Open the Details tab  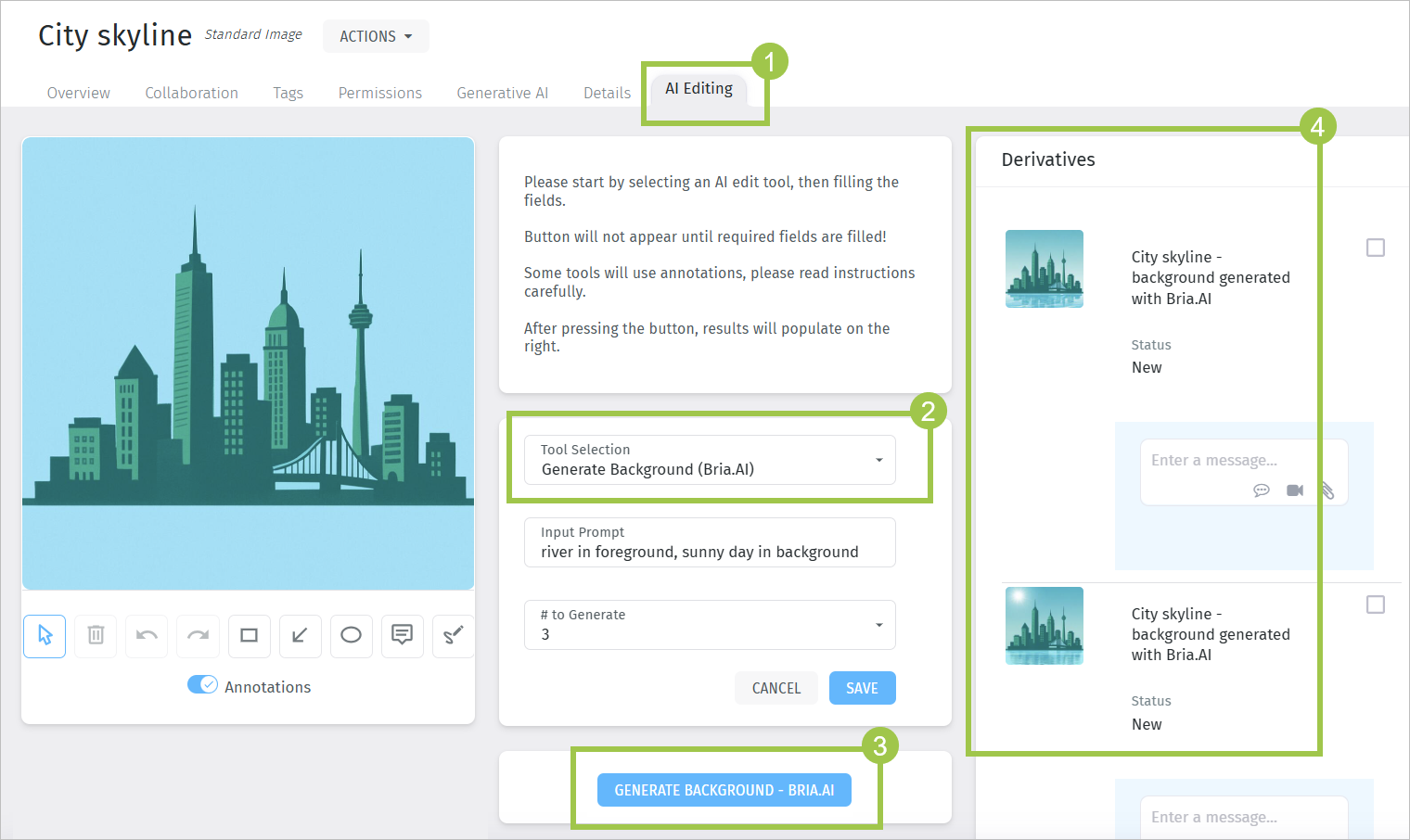pos(607,93)
